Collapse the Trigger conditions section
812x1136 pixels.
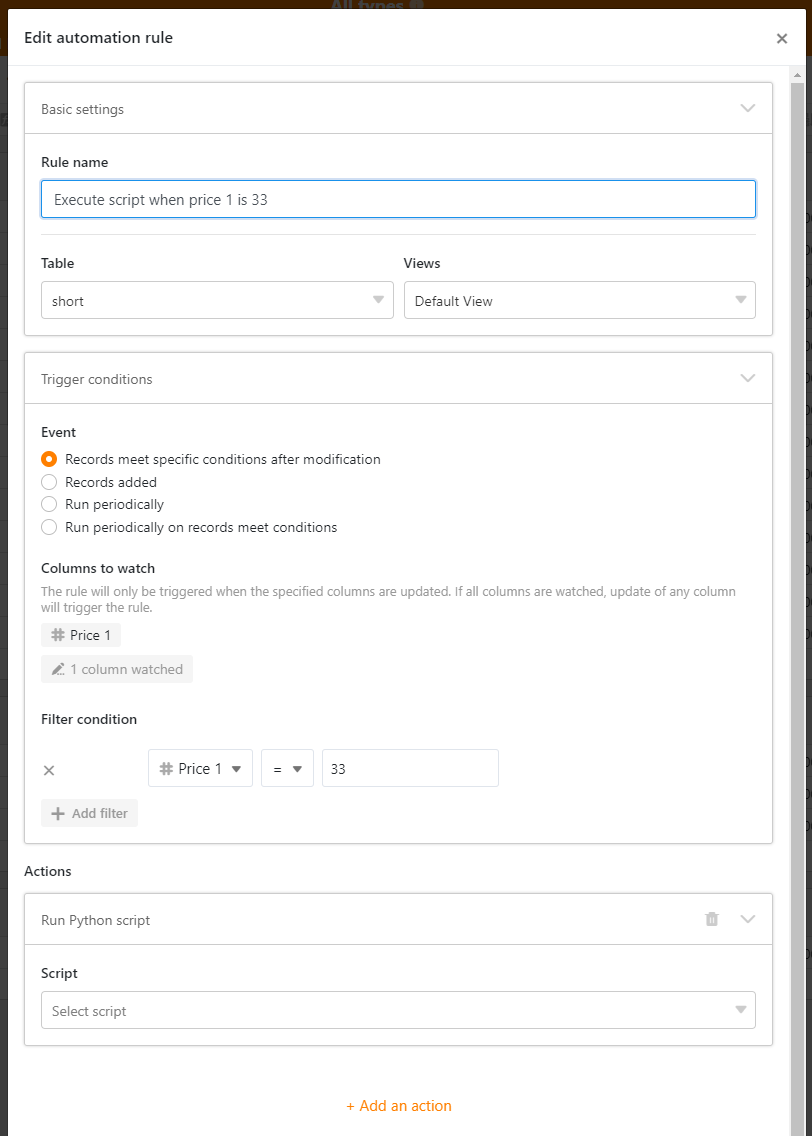tap(747, 379)
